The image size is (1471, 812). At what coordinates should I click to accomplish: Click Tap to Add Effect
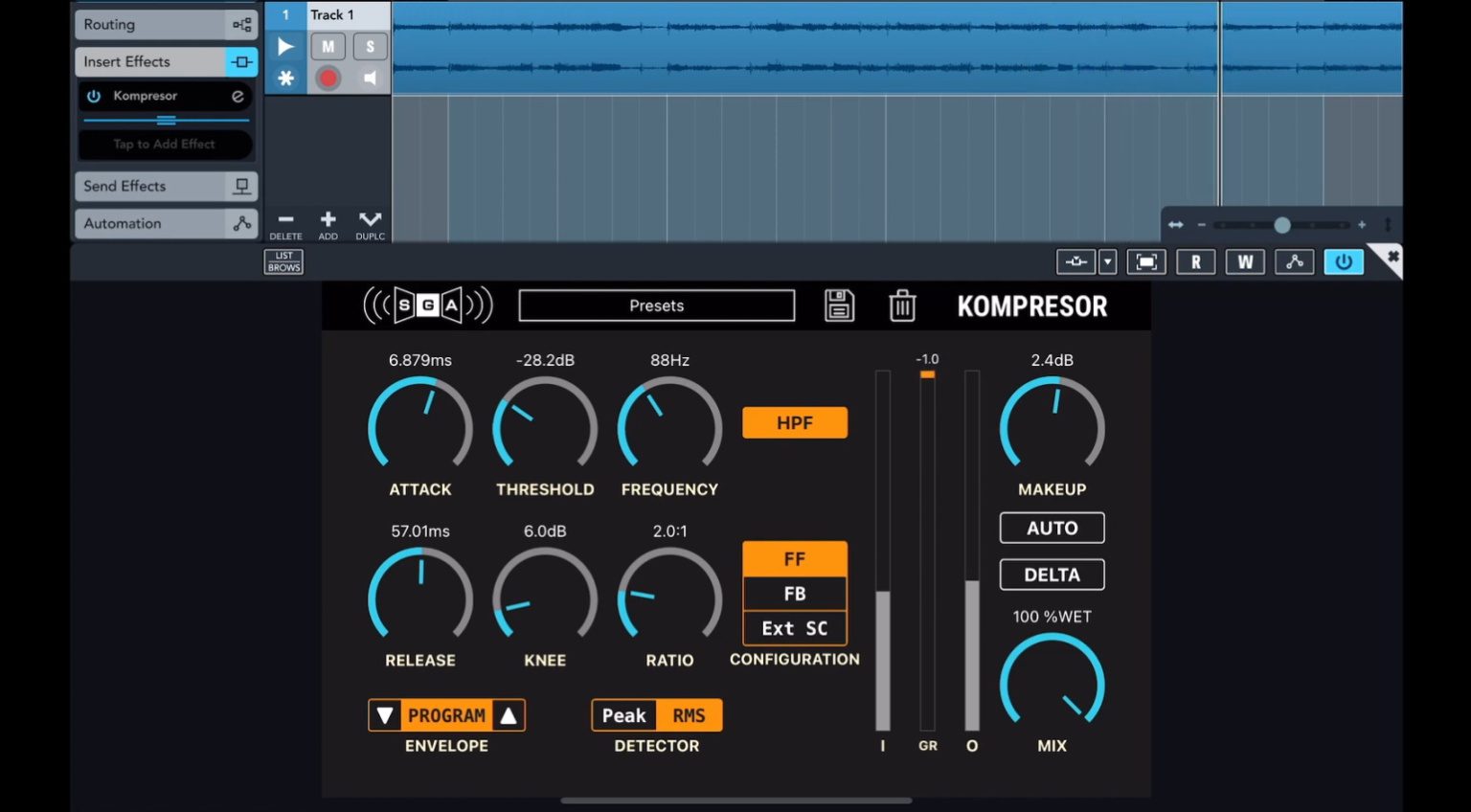tap(165, 145)
